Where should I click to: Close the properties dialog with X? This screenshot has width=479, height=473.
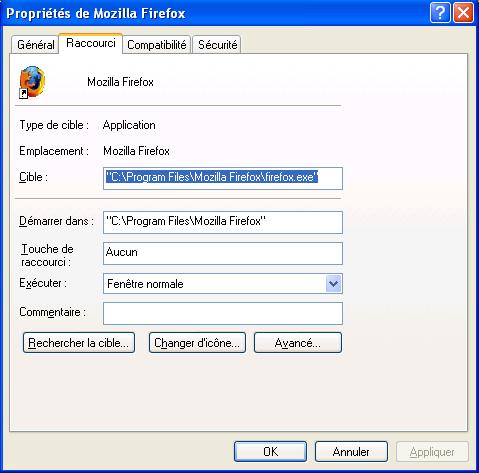[x=463, y=13]
